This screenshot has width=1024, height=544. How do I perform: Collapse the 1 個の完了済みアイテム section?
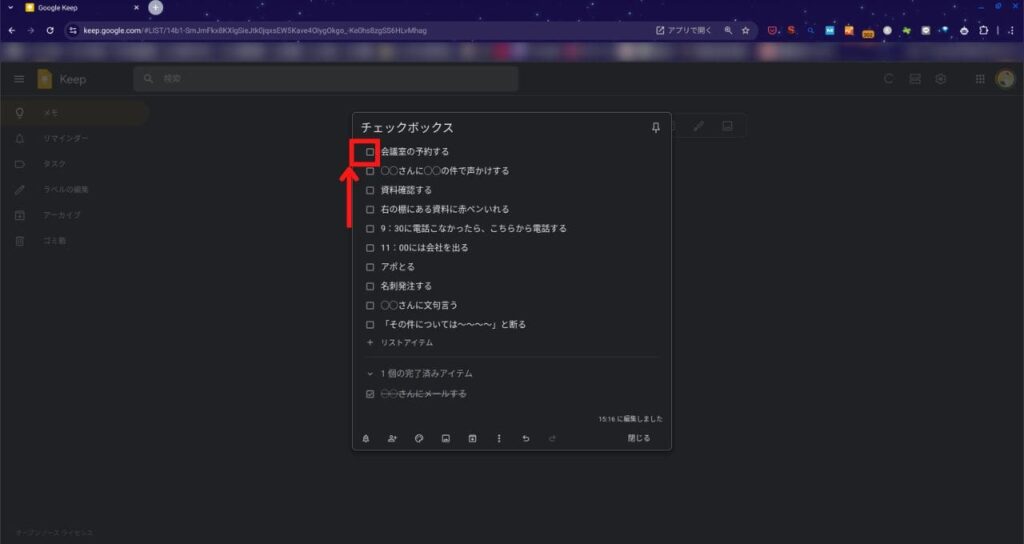(x=370, y=373)
